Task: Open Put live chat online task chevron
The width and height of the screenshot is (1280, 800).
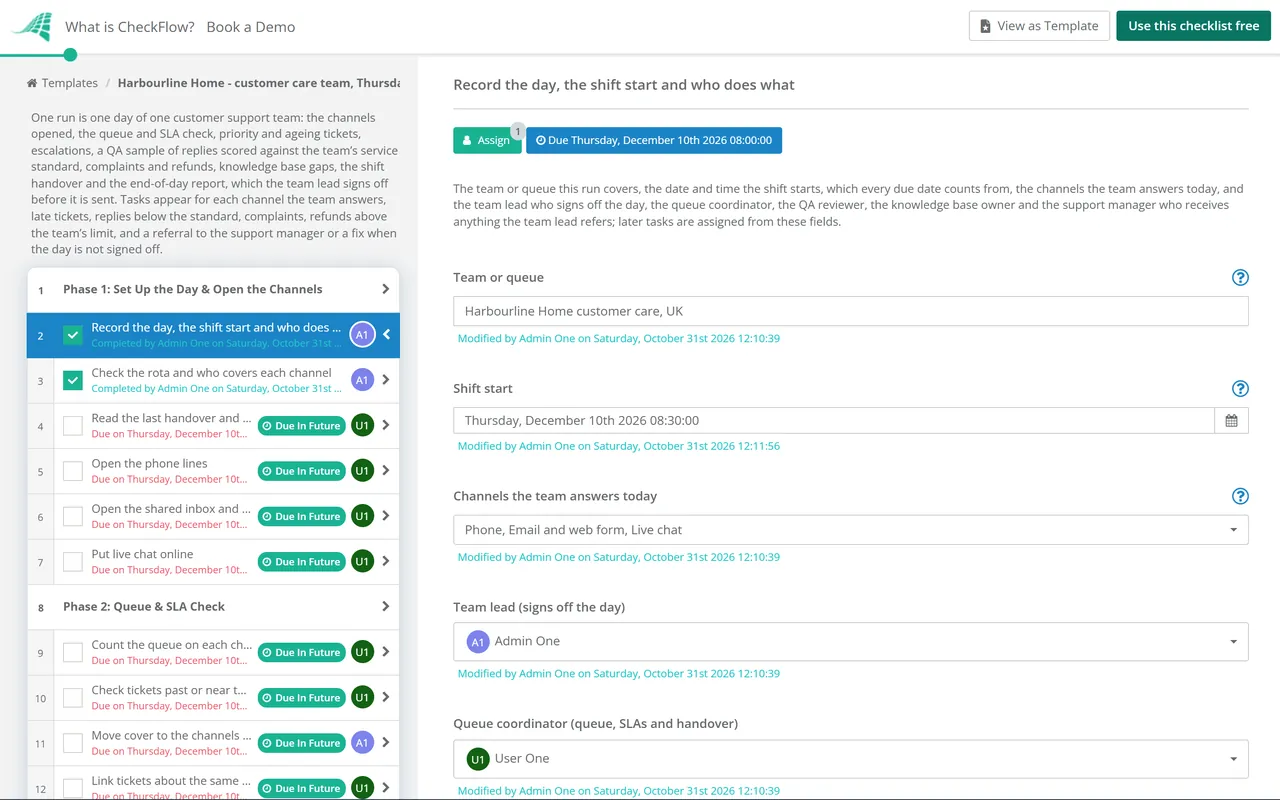Action: [386, 562]
